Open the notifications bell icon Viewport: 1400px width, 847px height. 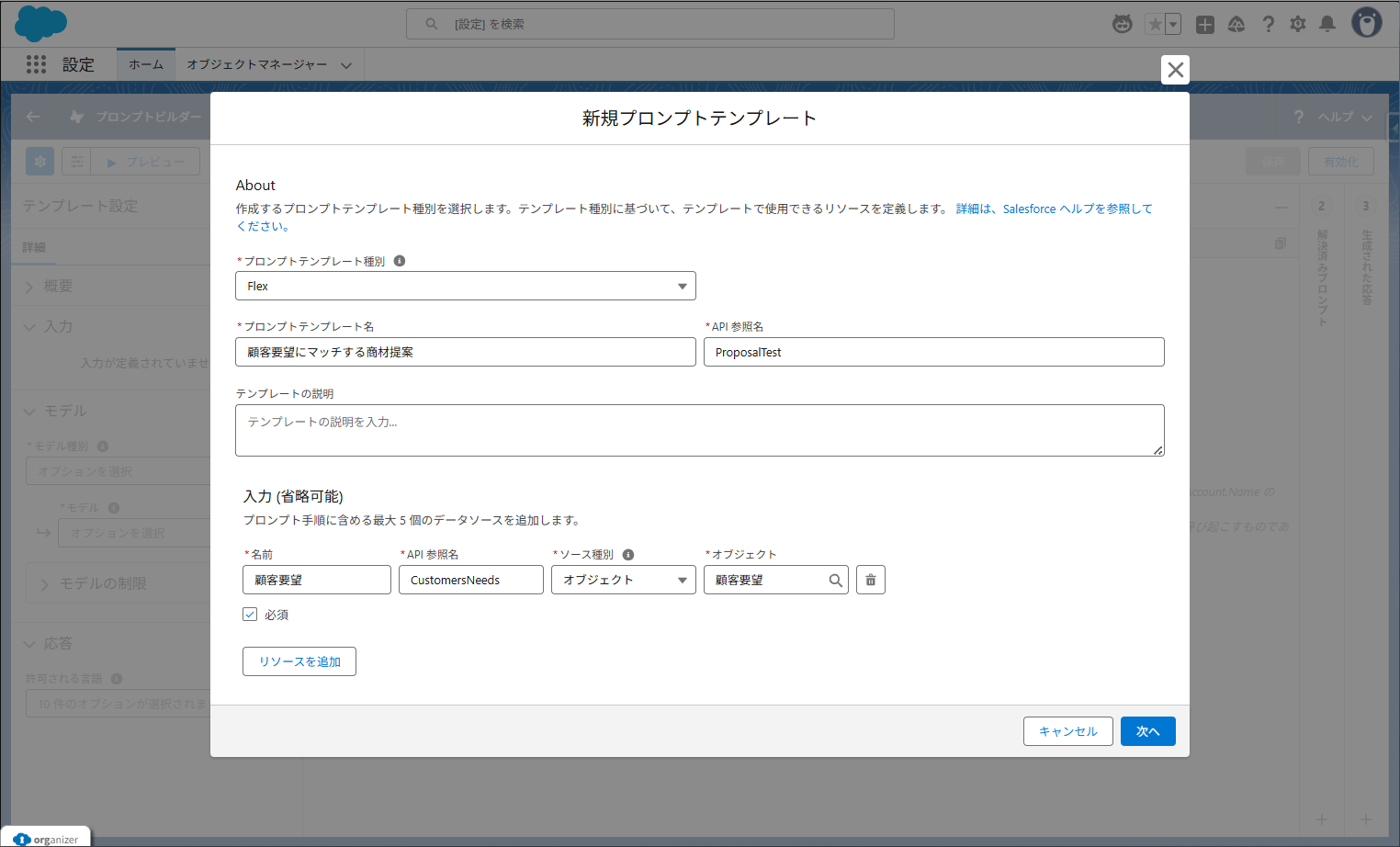1327,24
